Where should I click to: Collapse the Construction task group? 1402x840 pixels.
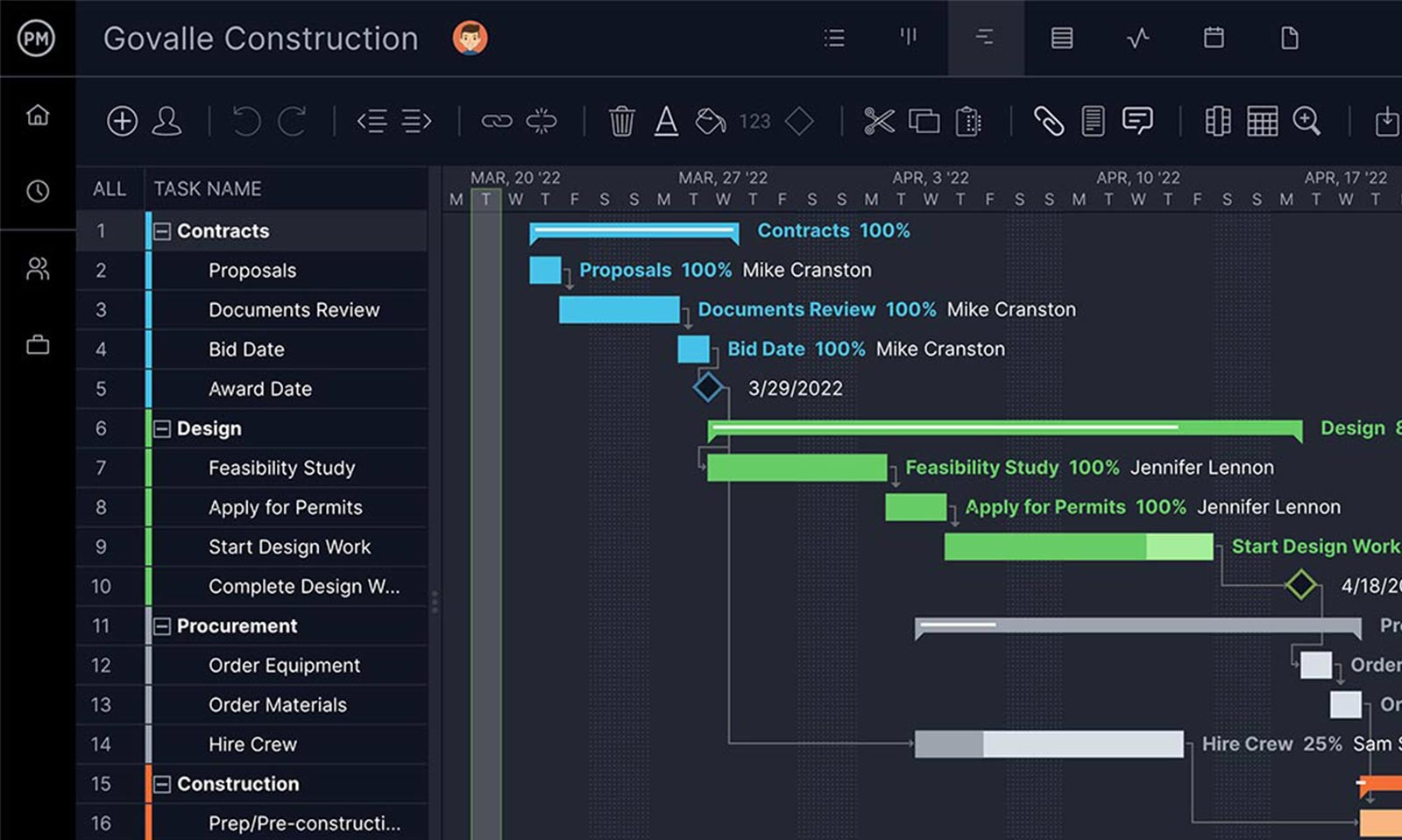(x=161, y=784)
